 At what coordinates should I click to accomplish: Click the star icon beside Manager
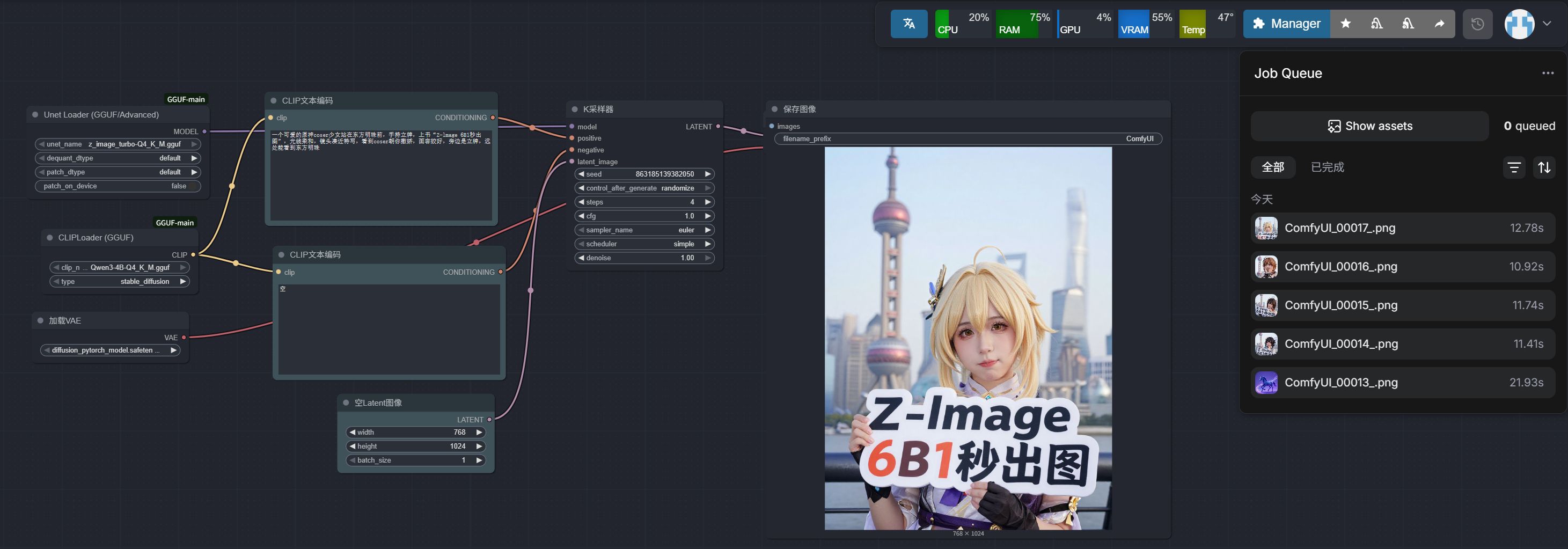pyautogui.click(x=1346, y=24)
